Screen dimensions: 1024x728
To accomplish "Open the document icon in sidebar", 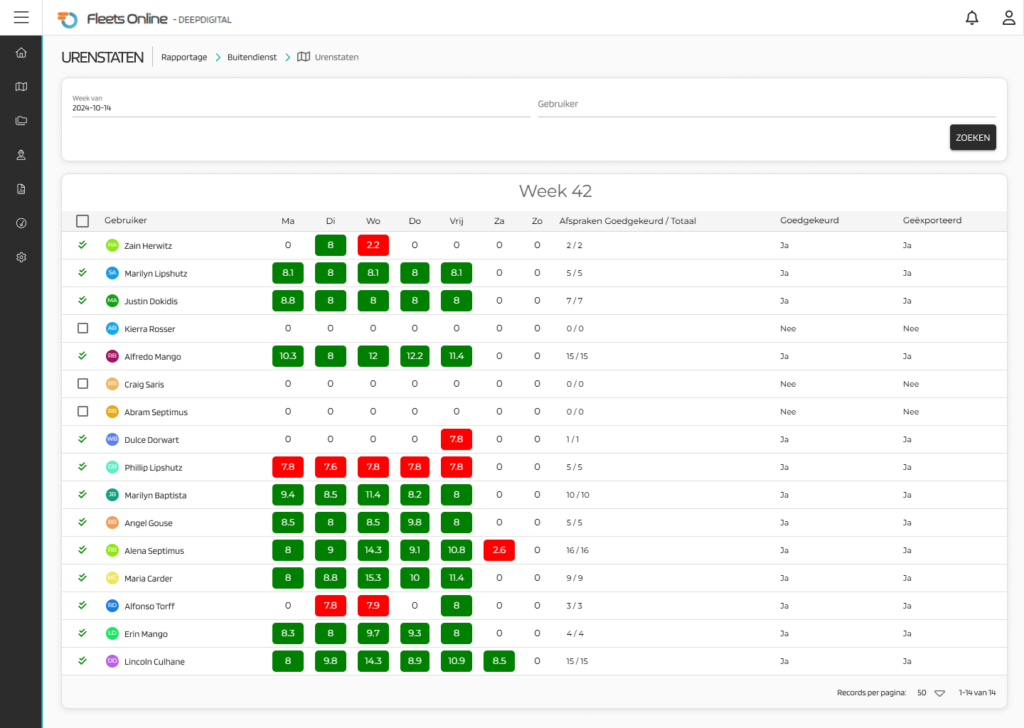I will click(x=21, y=189).
